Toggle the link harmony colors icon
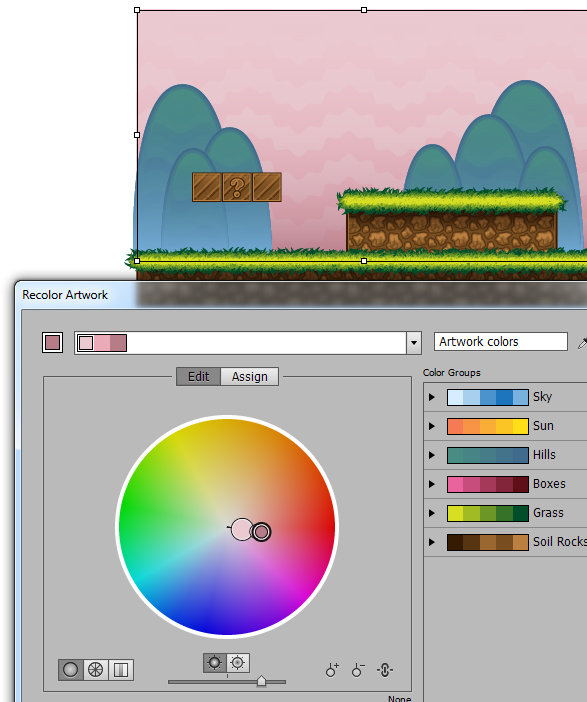The image size is (587, 702). click(x=385, y=670)
